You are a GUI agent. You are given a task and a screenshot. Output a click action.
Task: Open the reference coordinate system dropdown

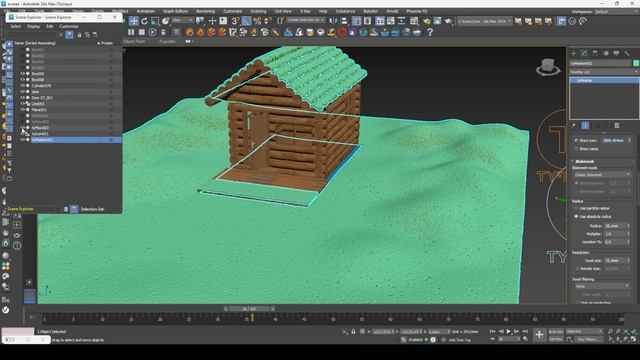click(x=182, y=20)
